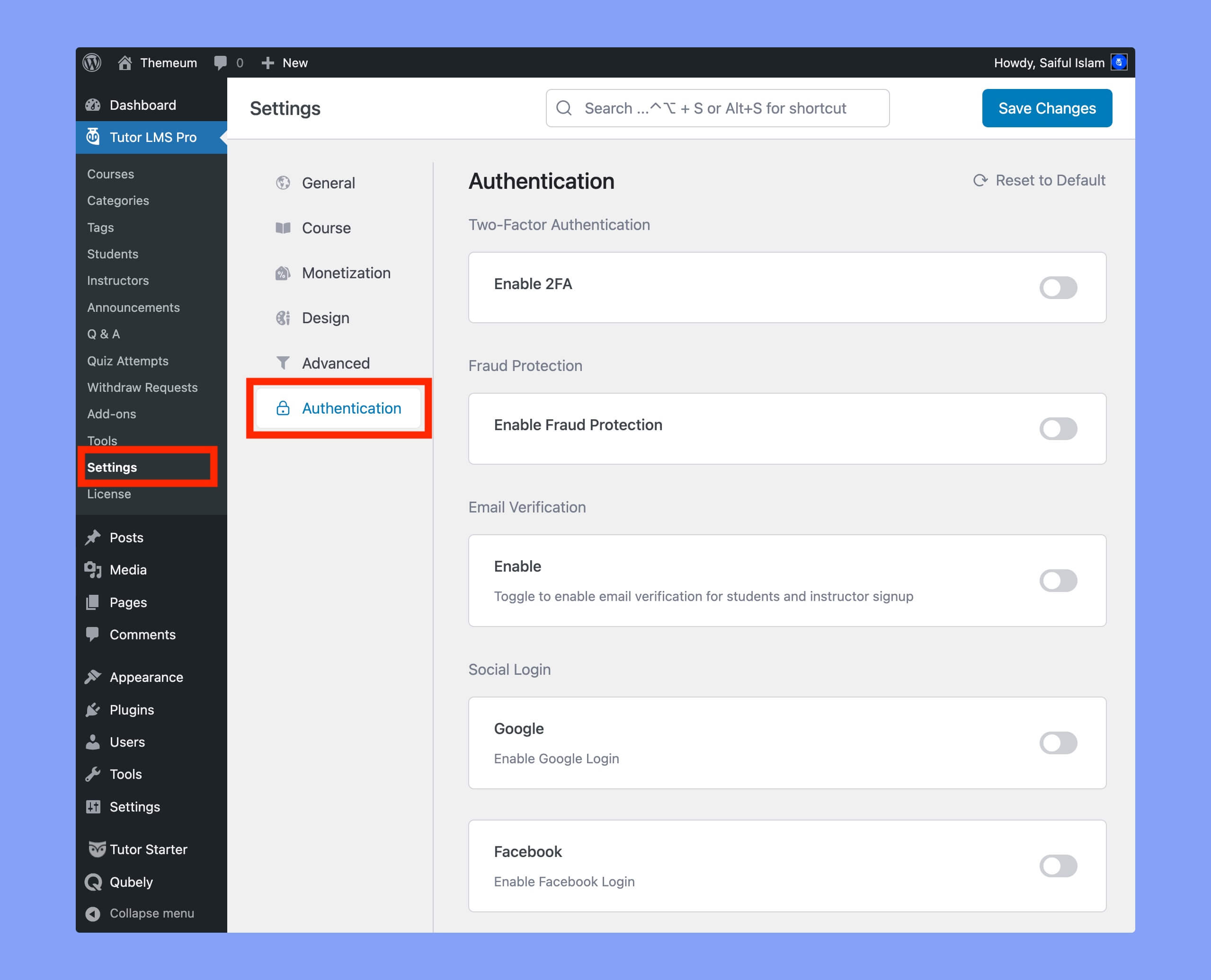The height and width of the screenshot is (980, 1211).
Task: Toggle Facebook login switch
Action: click(x=1058, y=866)
